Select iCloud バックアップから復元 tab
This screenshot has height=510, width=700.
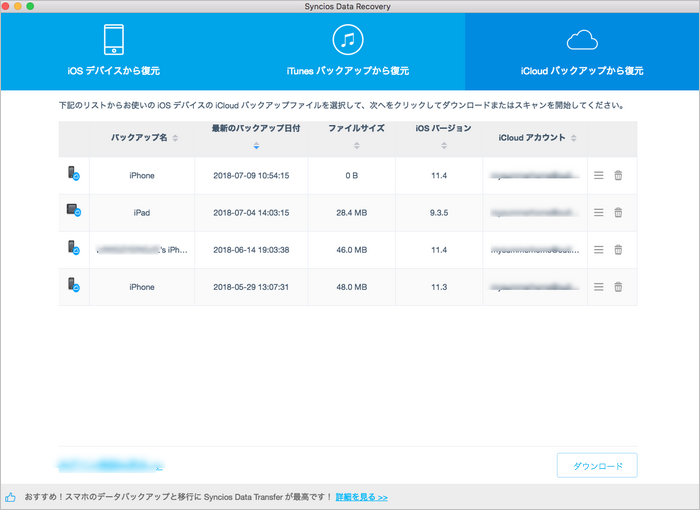[x=582, y=51]
